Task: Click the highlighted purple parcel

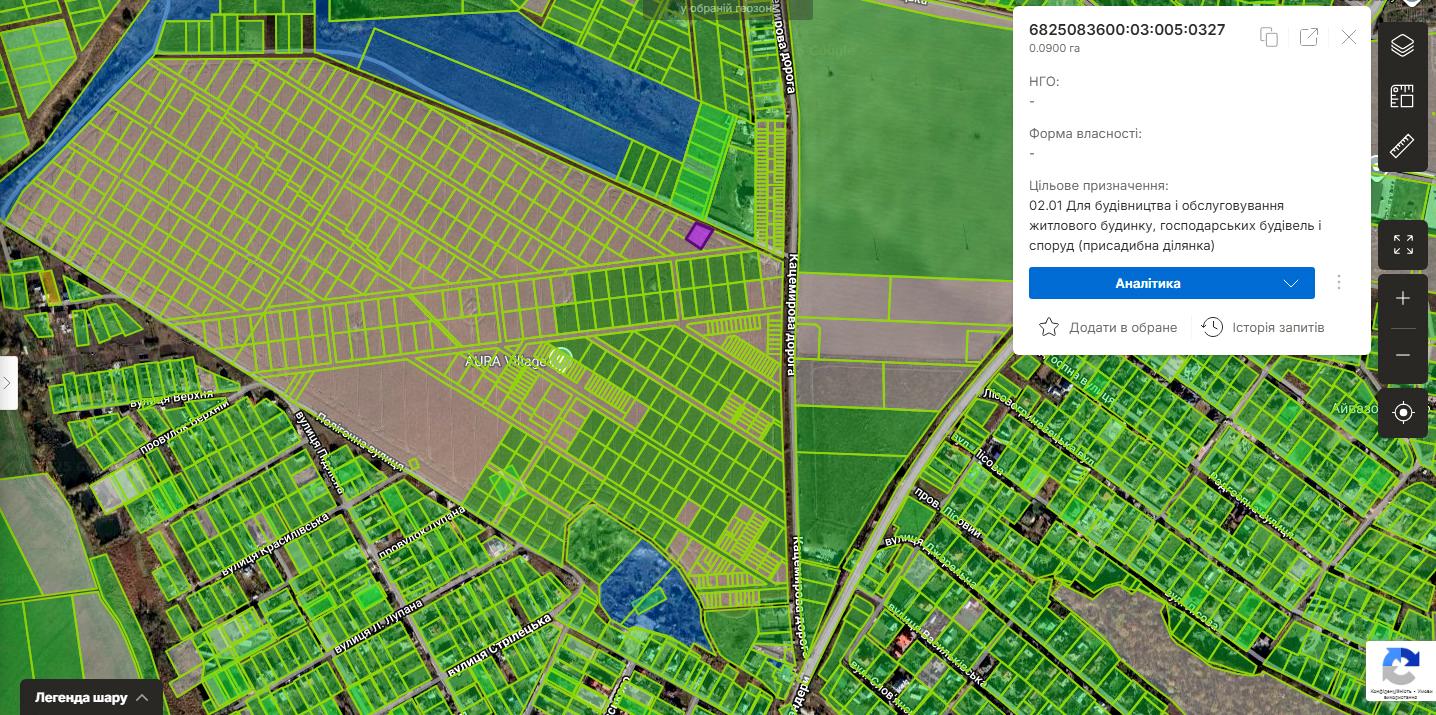Action: [x=699, y=236]
